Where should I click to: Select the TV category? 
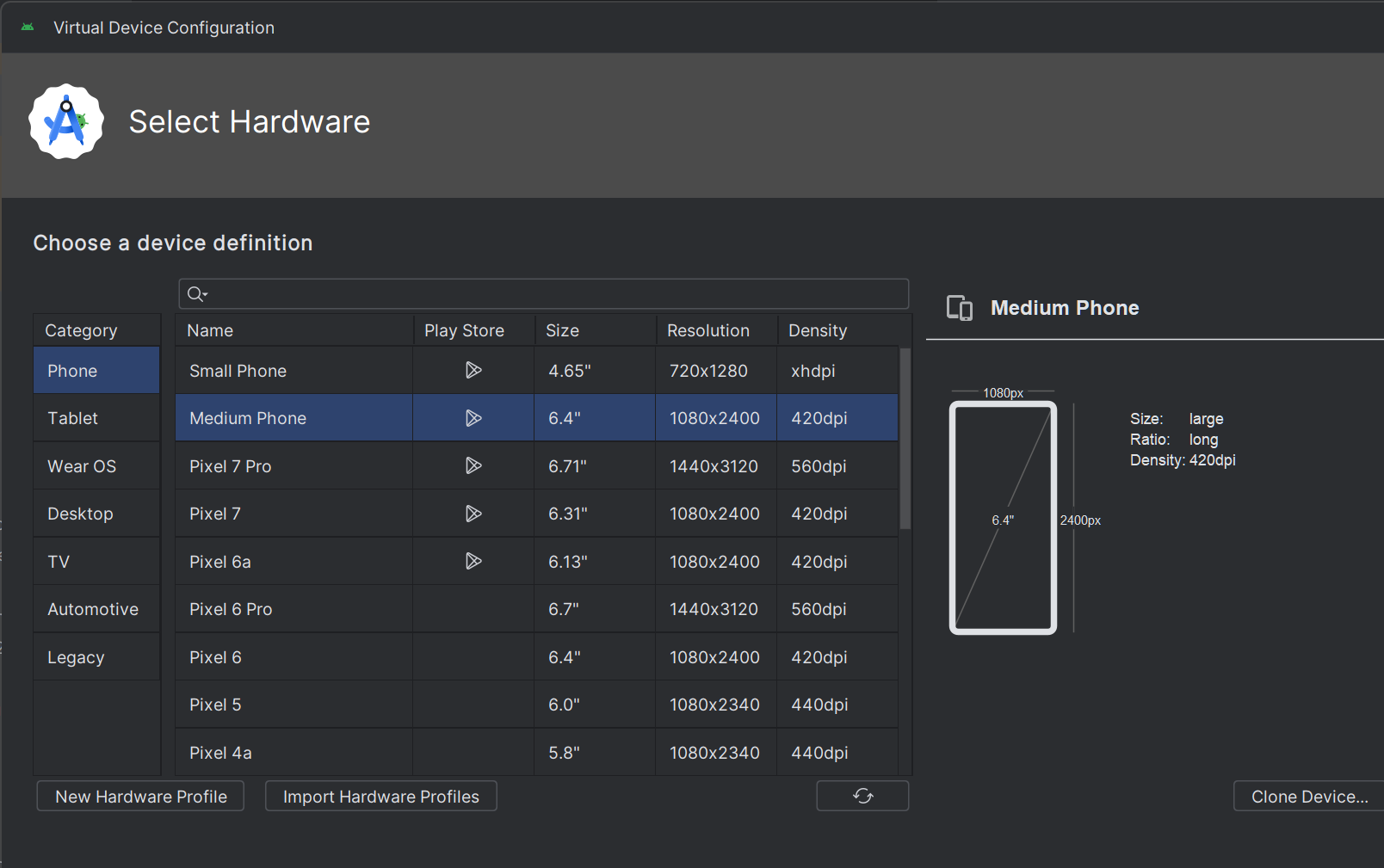coord(96,562)
